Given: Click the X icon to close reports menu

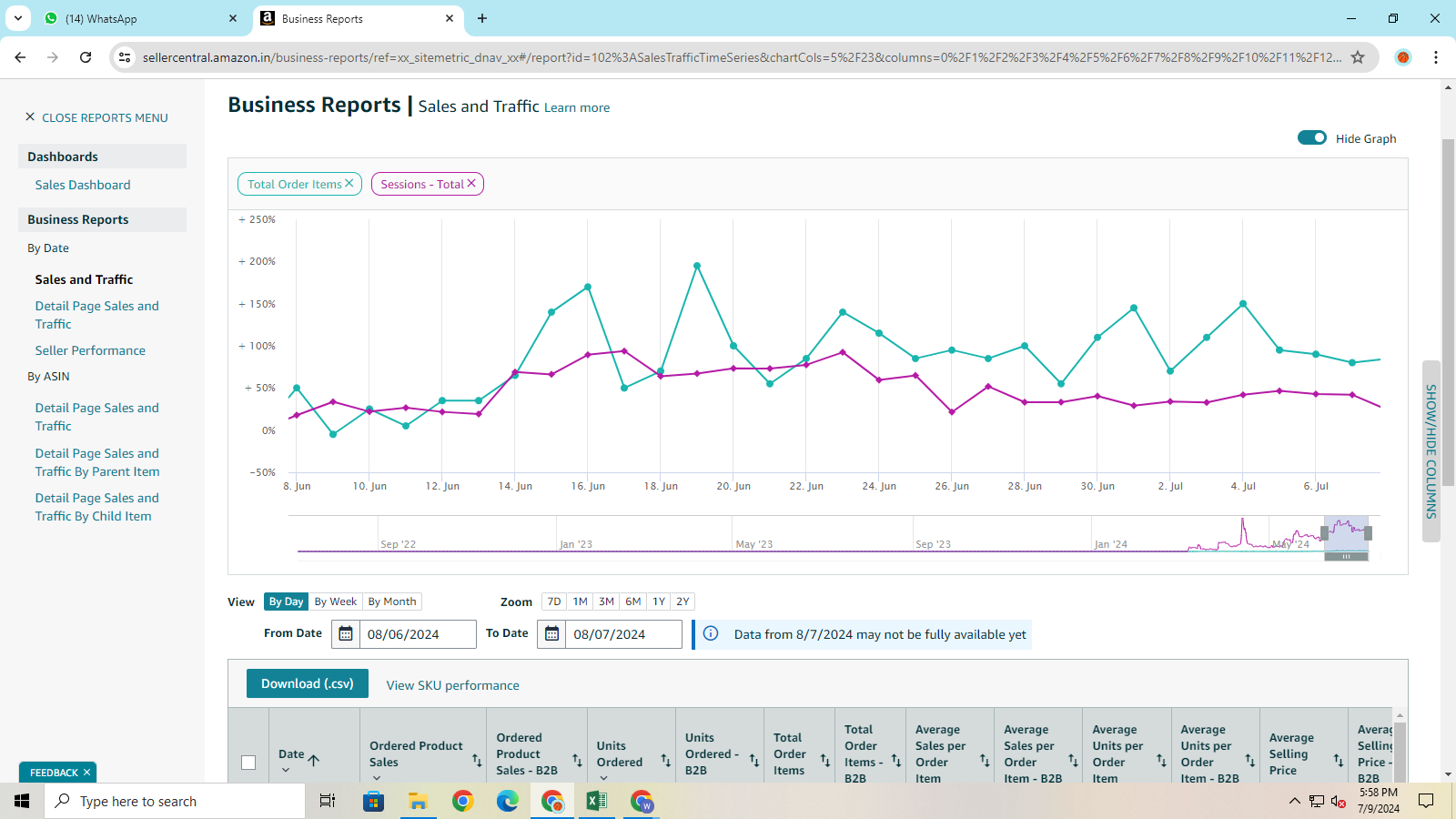Looking at the screenshot, I should (x=30, y=117).
